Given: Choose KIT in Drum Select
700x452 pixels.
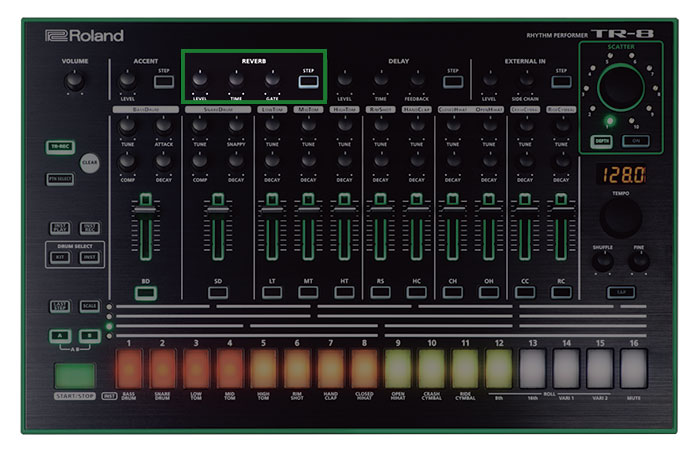Looking at the screenshot, I should [x=60, y=257].
